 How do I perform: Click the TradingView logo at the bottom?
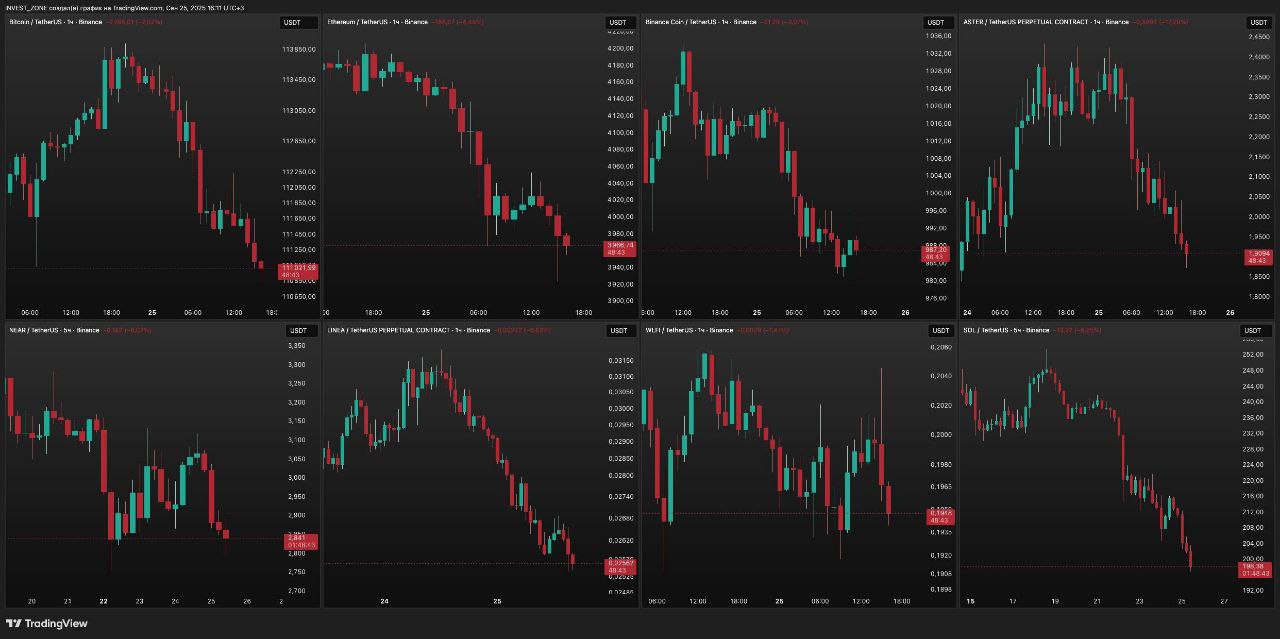click(47, 623)
